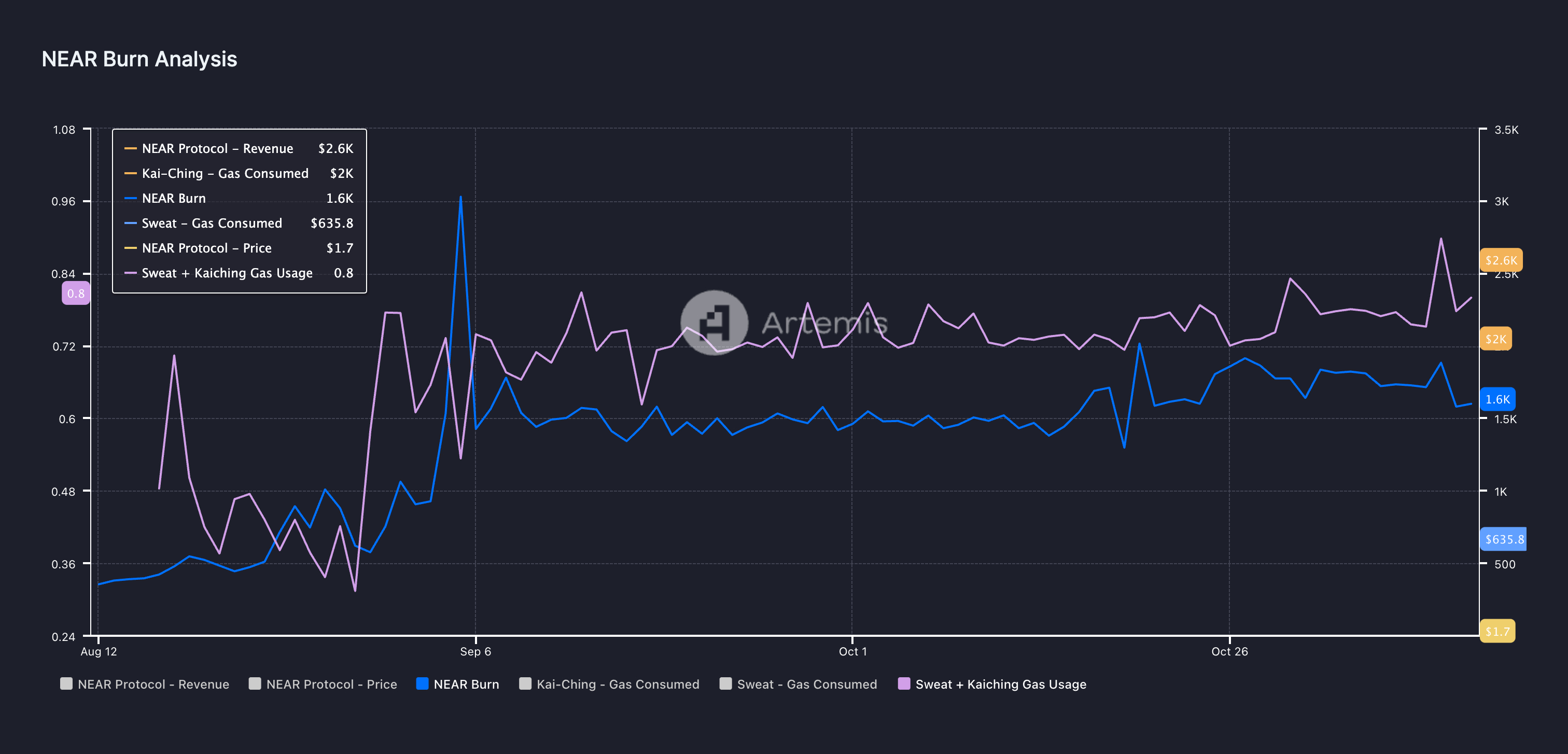The height and width of the screenshot is (754, 1568).
Task: Click the NEAR Burn Analysis chart title
Action: (139, 59)
